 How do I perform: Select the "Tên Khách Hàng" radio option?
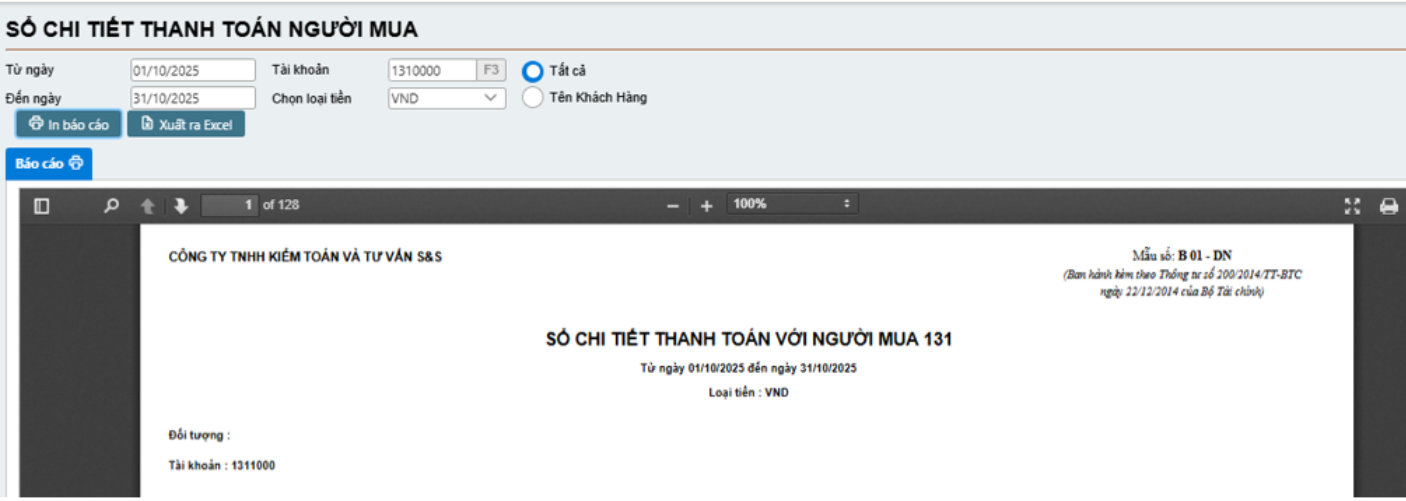tap(534, 98)
